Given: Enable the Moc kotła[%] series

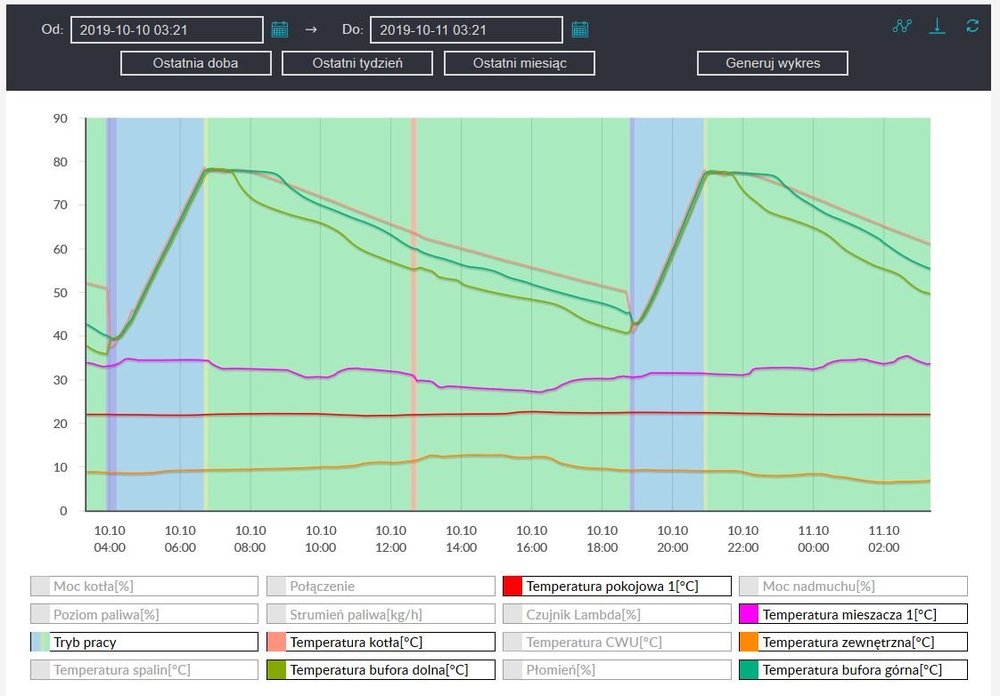Looking at the screenshot, I should [144, 586].
